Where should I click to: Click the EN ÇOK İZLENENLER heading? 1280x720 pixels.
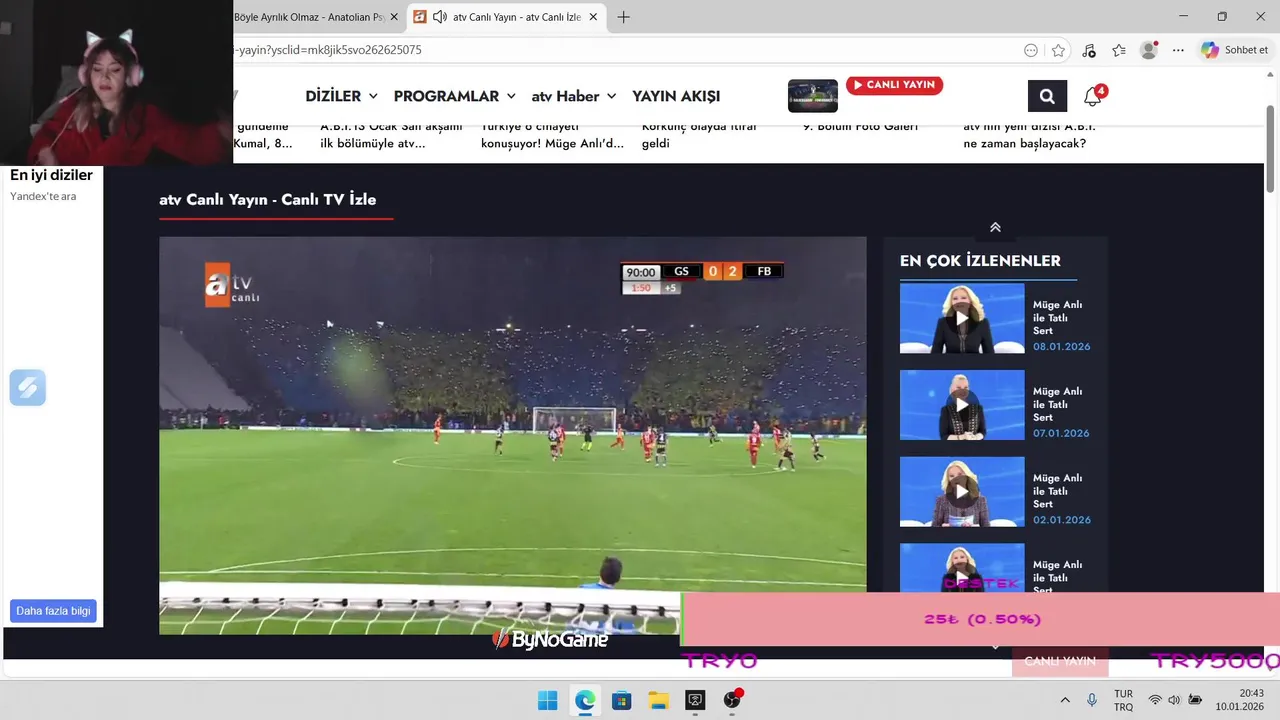(980, 260)
